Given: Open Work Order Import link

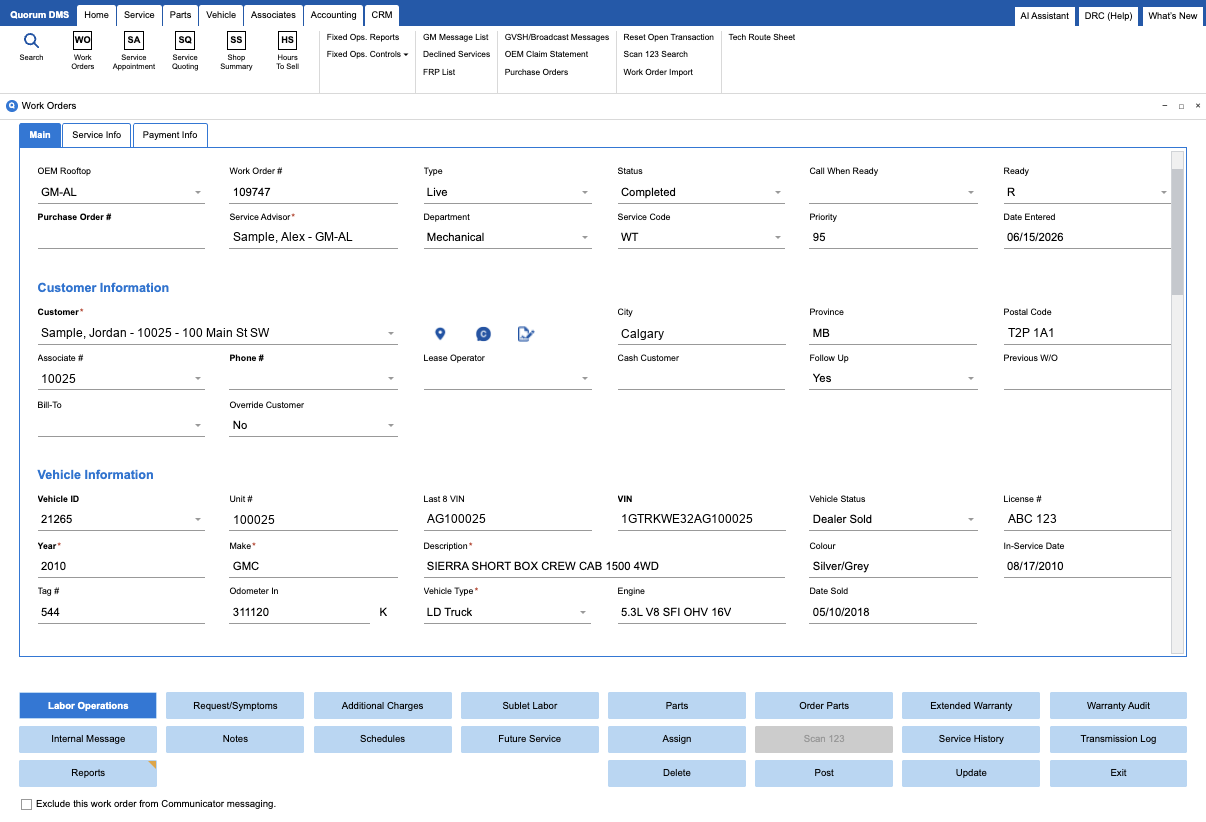Looking at the screenshot, I should pos(658,72).
